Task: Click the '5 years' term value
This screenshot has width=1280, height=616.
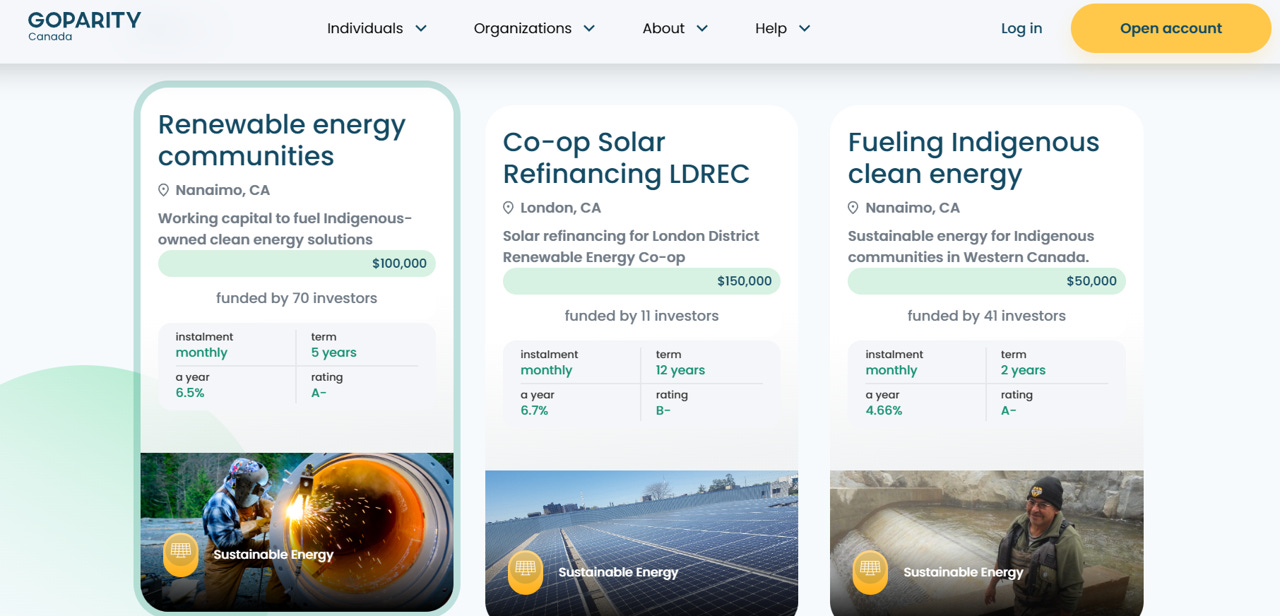Action: 333,353
